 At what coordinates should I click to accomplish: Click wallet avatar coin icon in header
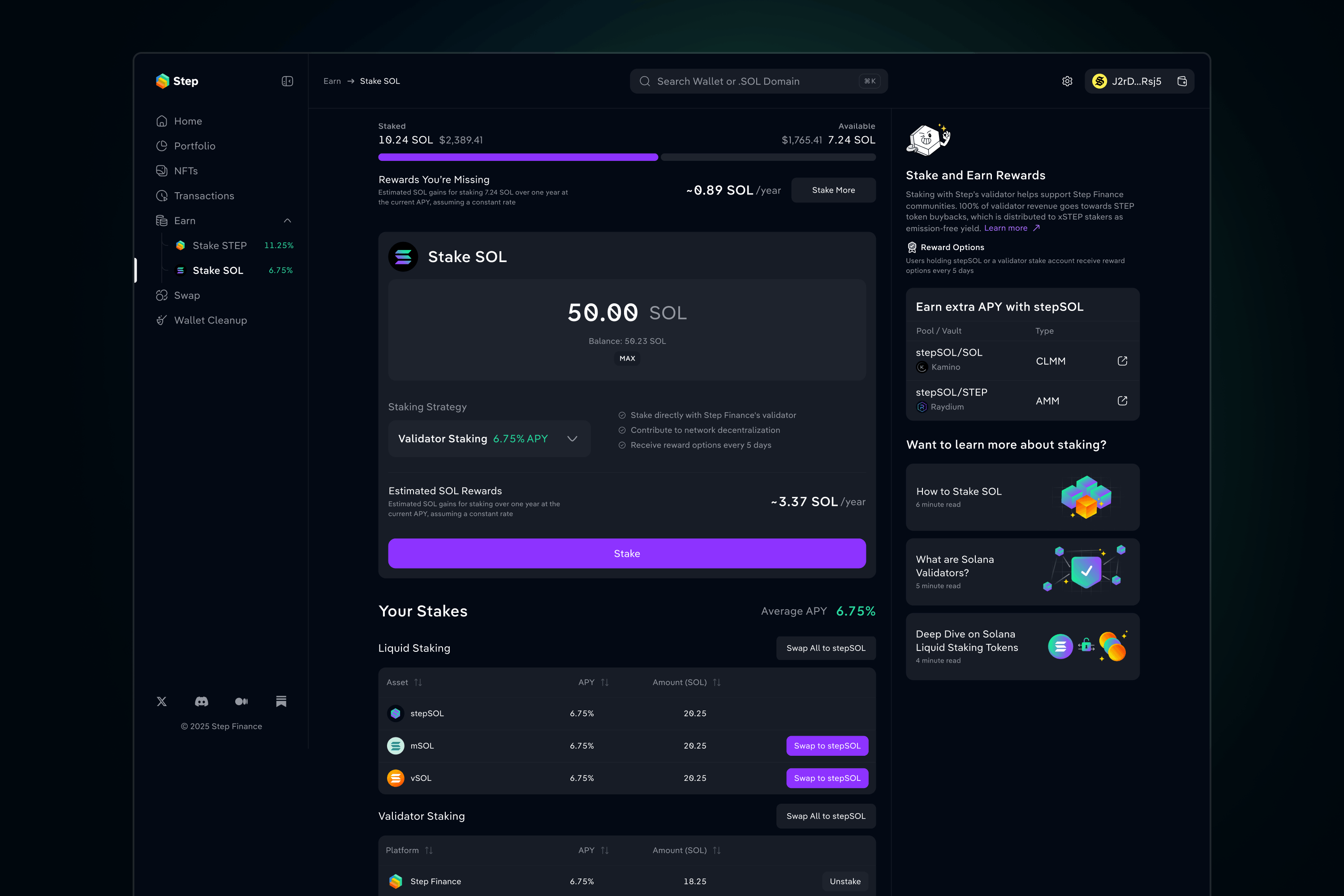(x=1099, y=81)
